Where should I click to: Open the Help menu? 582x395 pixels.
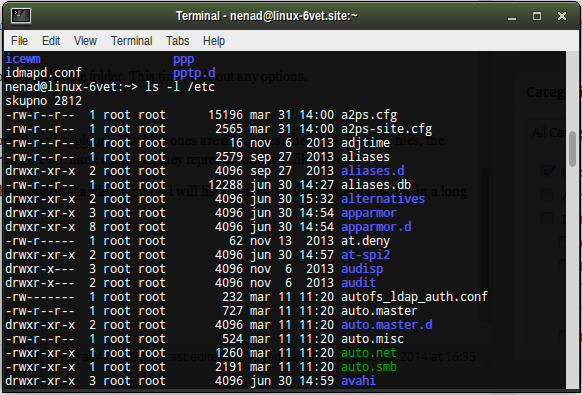[x=214, y=41]
